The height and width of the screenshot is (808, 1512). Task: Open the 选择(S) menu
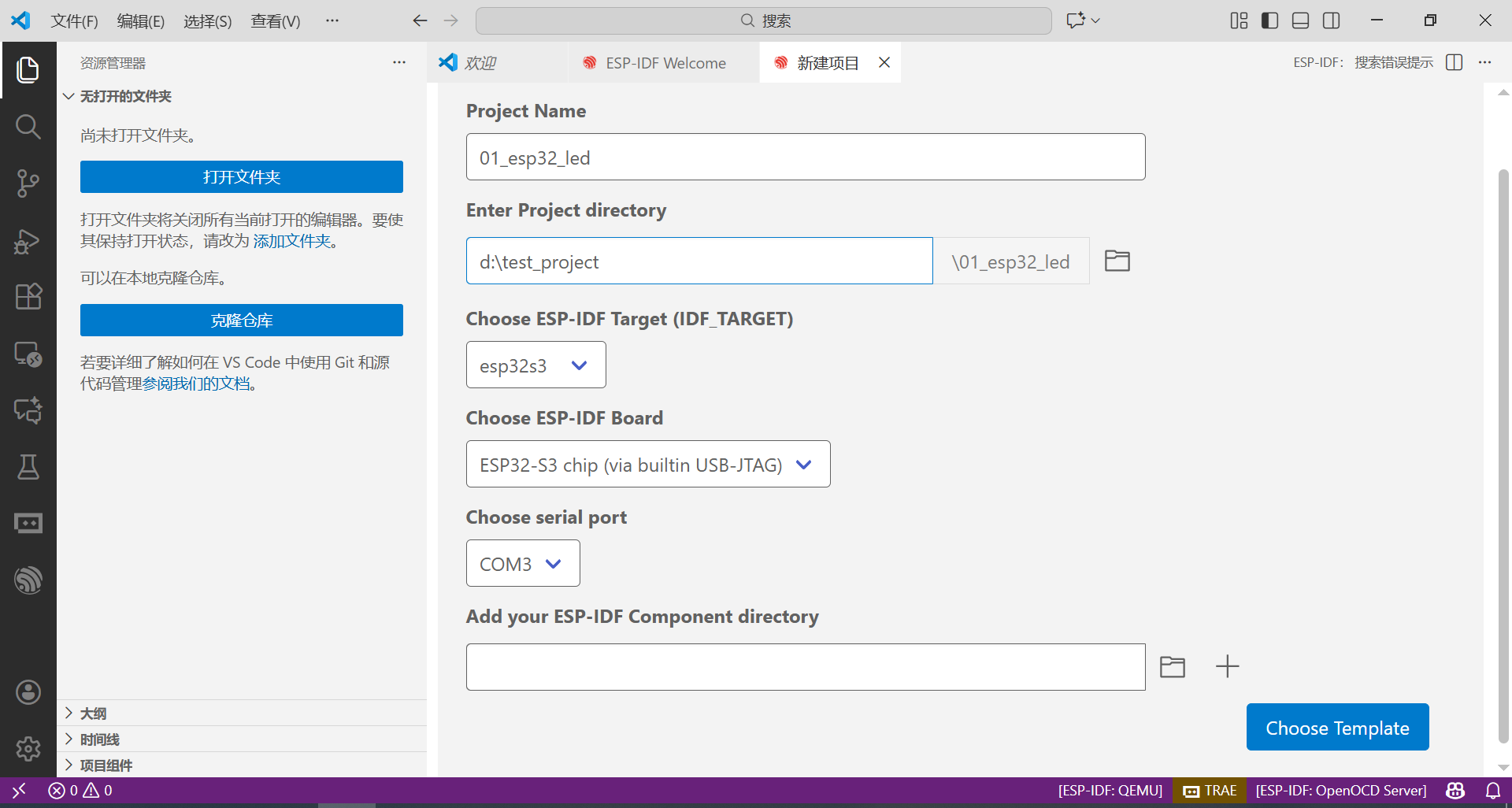[208, 20]
